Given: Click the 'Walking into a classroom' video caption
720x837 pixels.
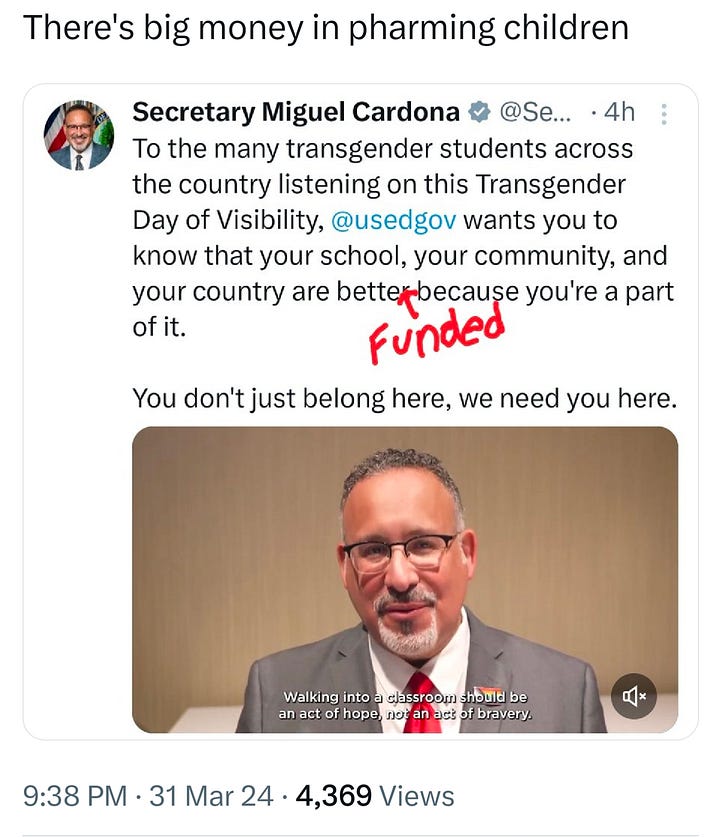Looking at the screenshot, I should (x=405, y=705).
